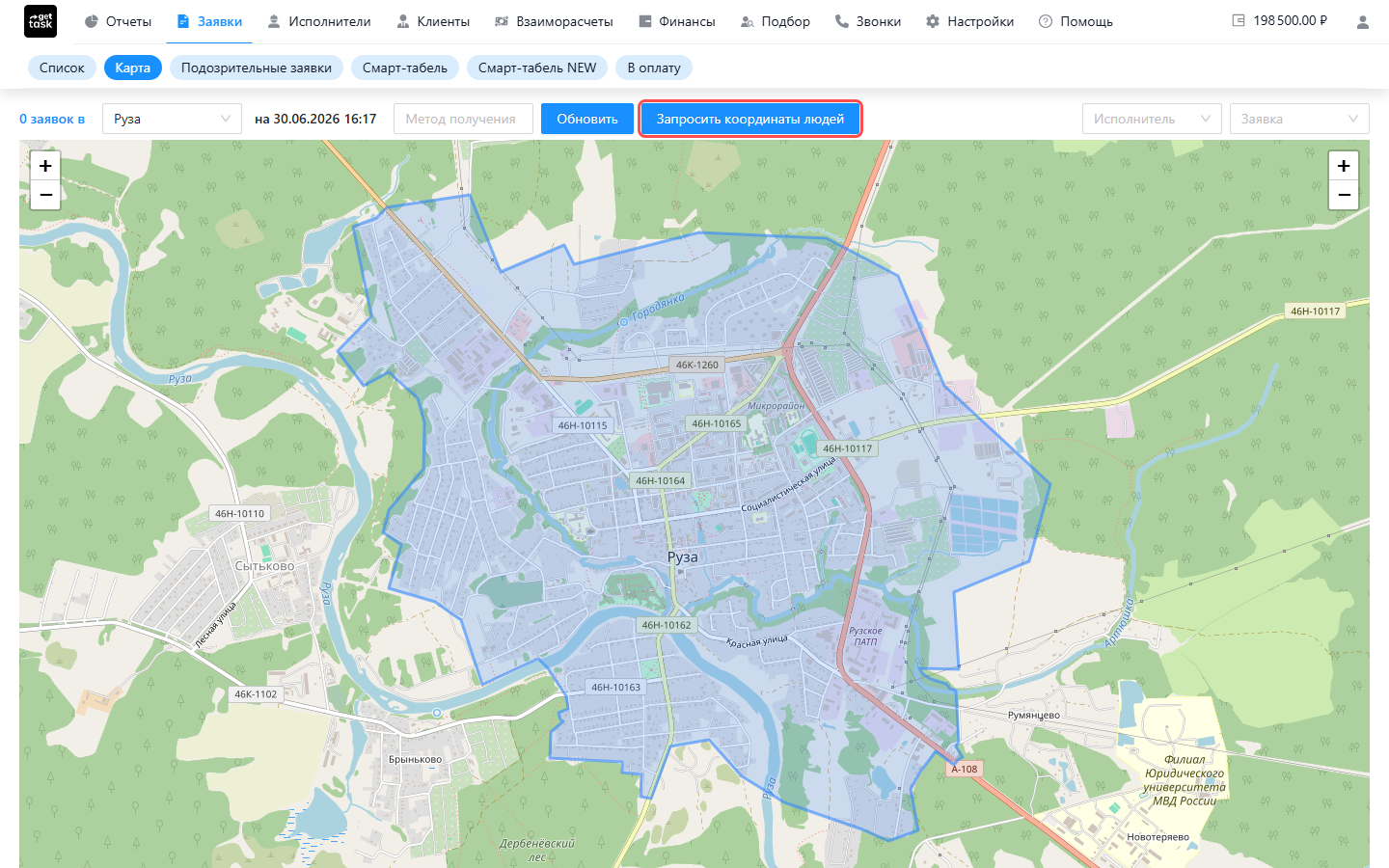Click the Обновить button
The height and width of the screenshot is (868, 1389).
(587, 119)
